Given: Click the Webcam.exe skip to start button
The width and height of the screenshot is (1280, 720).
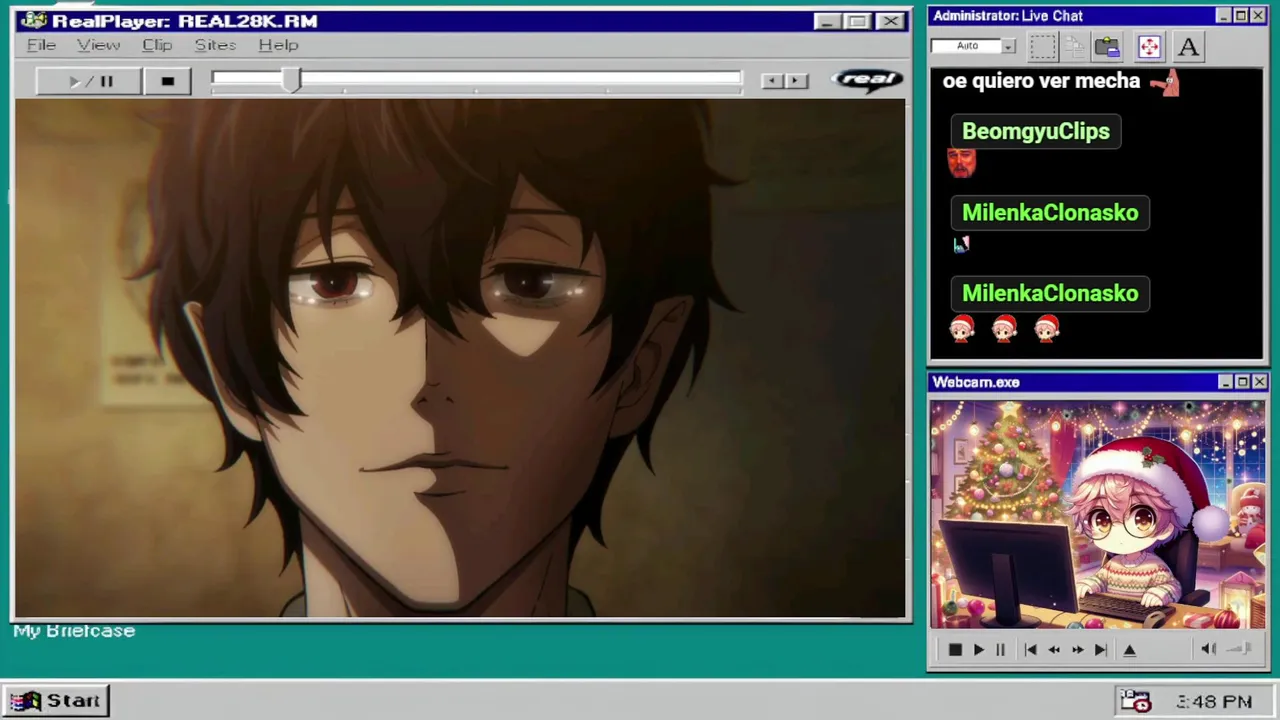Looking at the screenshot, I should tap(1030, 650).
